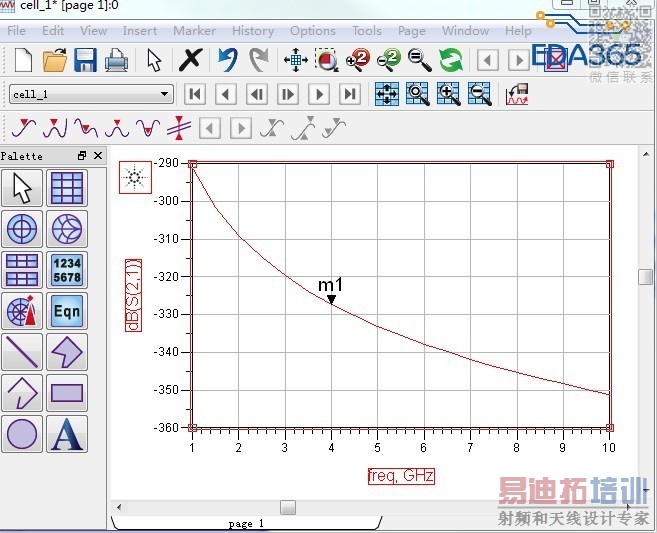This screenshot has width=657, height=533.
Task: Click the plot zoom-in grid icon
Action: [449, 94]
